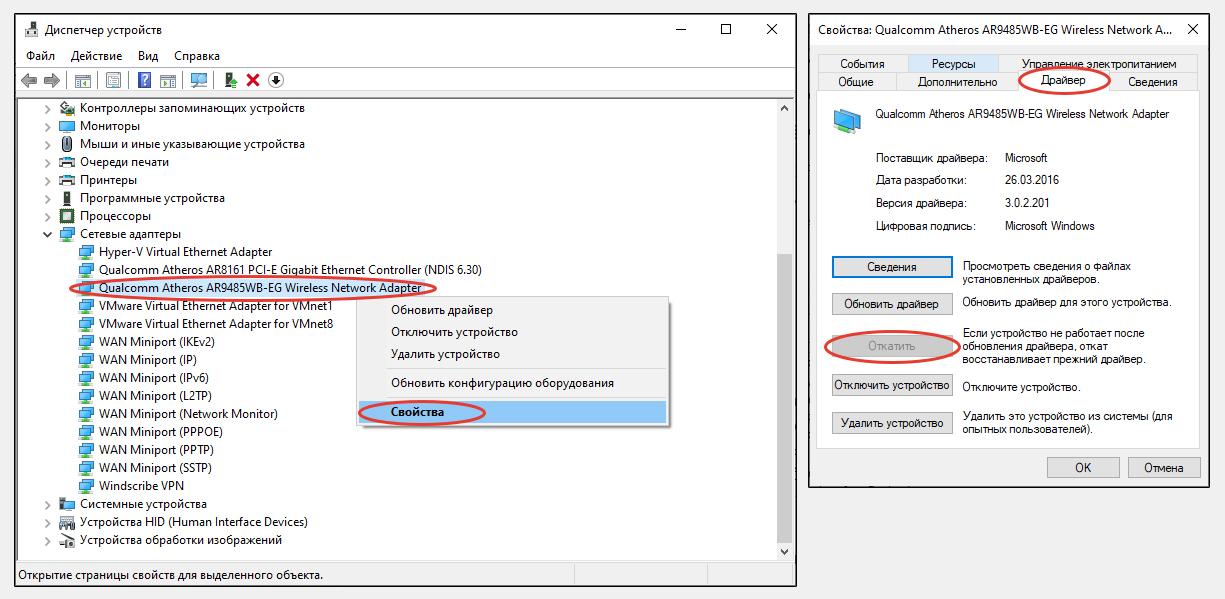Choose Удалить устройство in the context menu
Screen dimensions: 1225x599
(x=512, y=354)
